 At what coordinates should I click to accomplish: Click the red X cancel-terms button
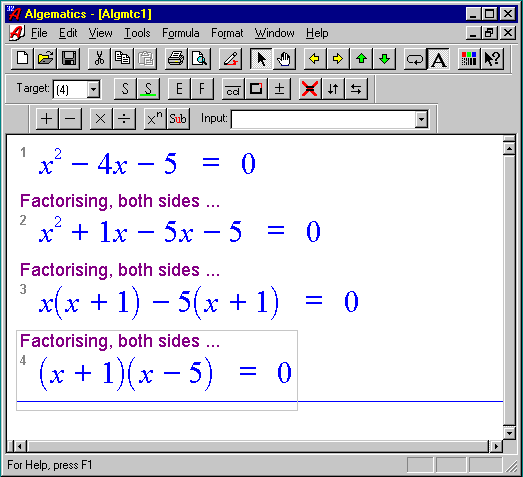click(x=310, y=89)
